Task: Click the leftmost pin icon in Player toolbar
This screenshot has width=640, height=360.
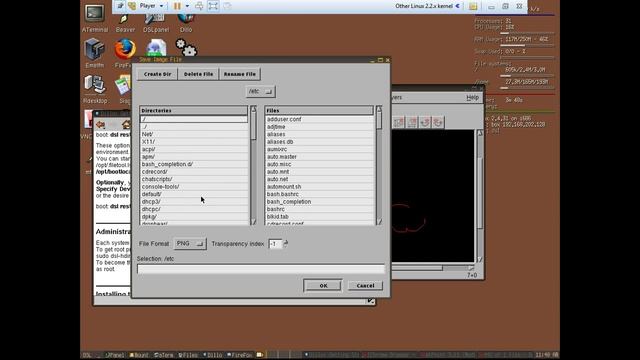Action: tap(120, 6)
